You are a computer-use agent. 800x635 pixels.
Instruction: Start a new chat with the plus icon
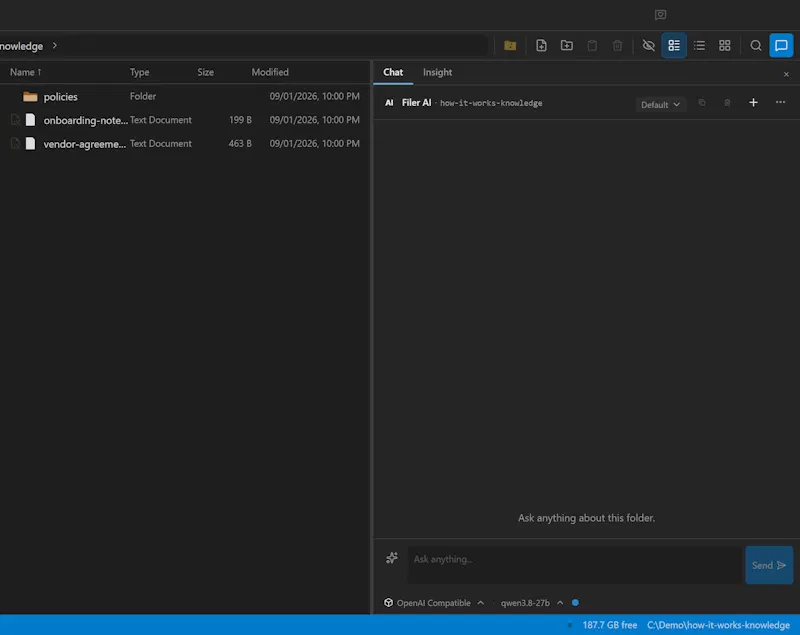[x=753, y=103]
